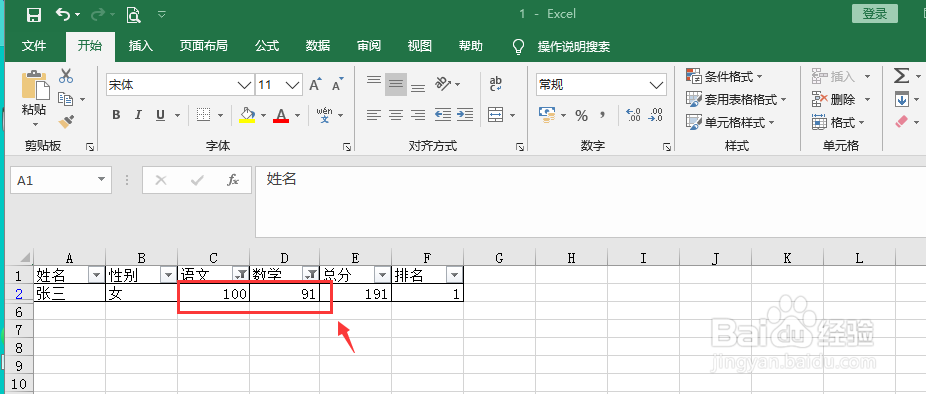Align cell text to the left
The image size is (926, 394).
(374, 115)
